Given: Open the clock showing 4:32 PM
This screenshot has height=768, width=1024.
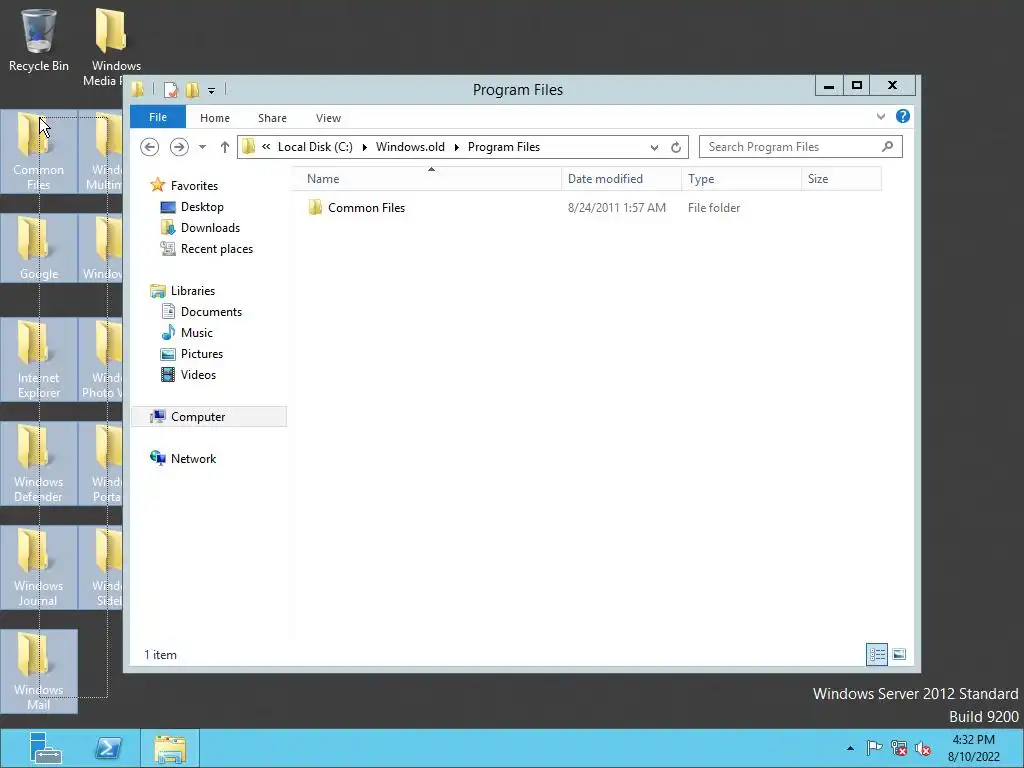Looking at the screenshot, I should coord(973,748).
